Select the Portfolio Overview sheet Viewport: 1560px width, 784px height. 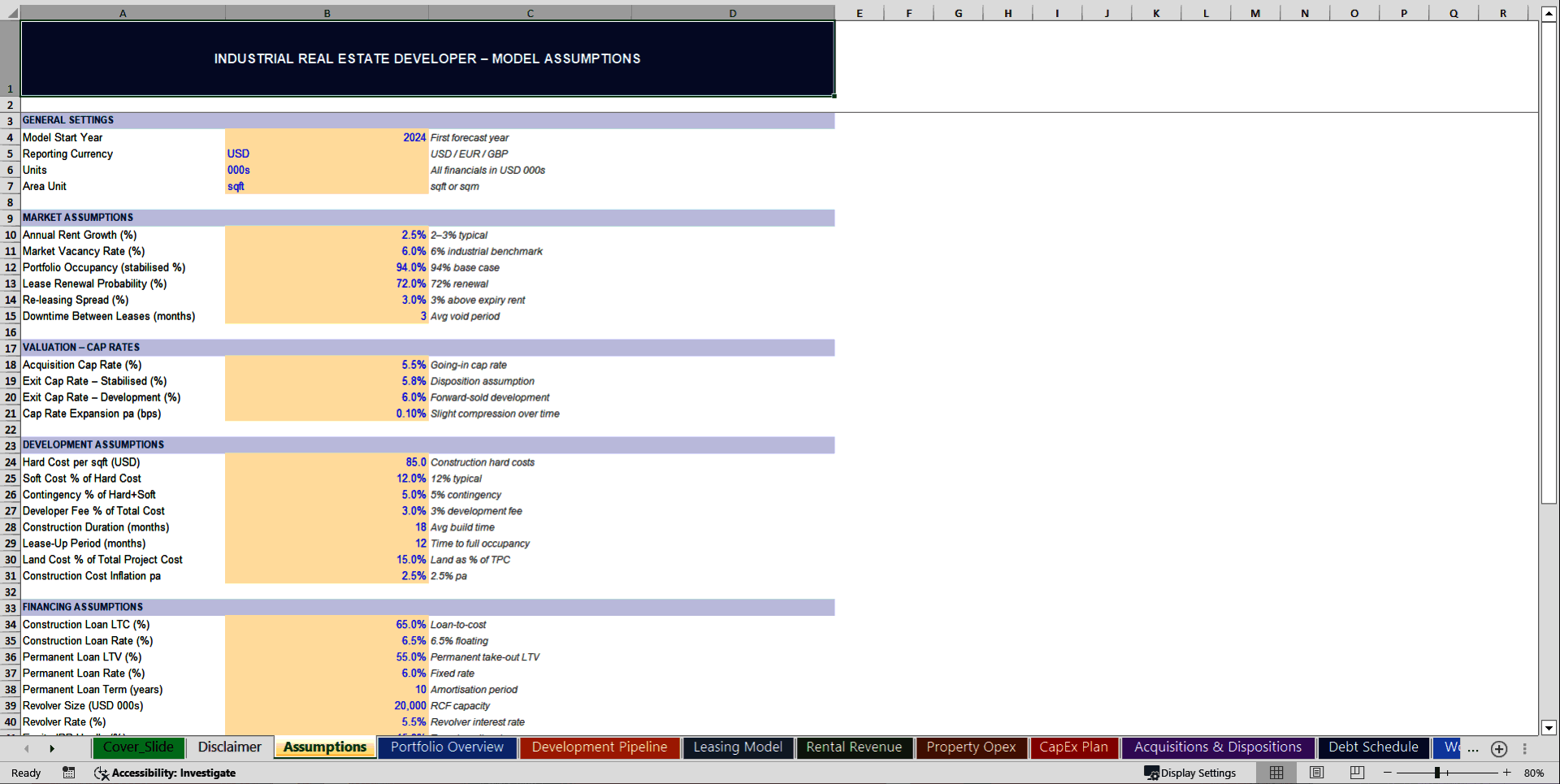click(447, 747)
